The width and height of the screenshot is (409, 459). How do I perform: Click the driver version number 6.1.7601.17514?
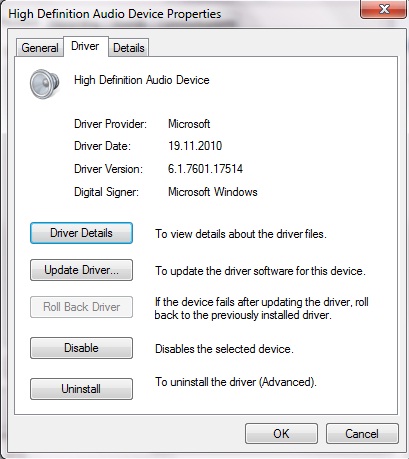point(205,169)
